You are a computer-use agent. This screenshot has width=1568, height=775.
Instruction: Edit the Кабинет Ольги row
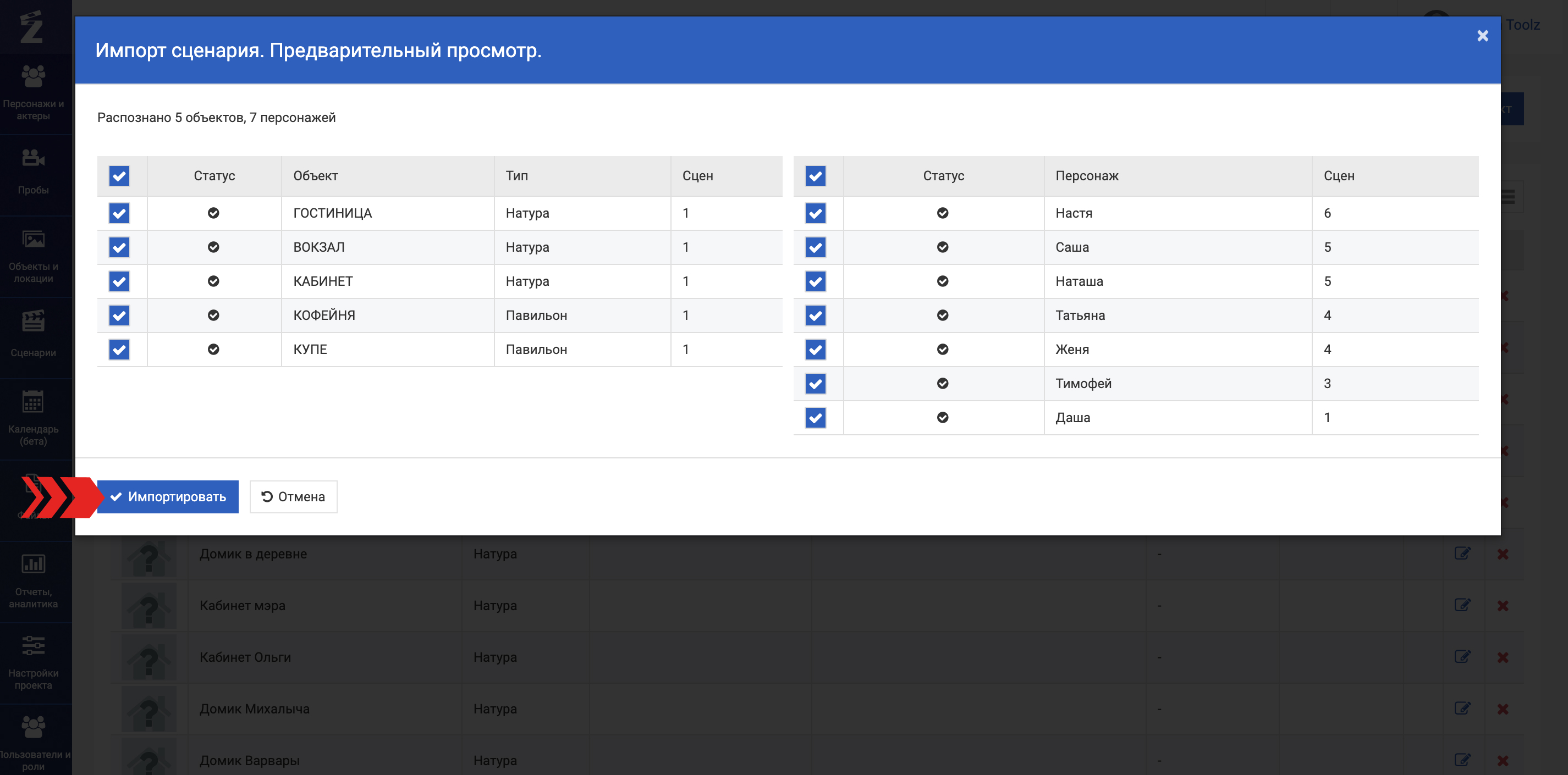(1463, 657)
